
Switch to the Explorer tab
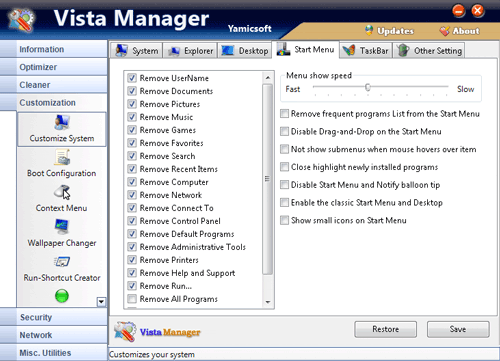(190, 51)
